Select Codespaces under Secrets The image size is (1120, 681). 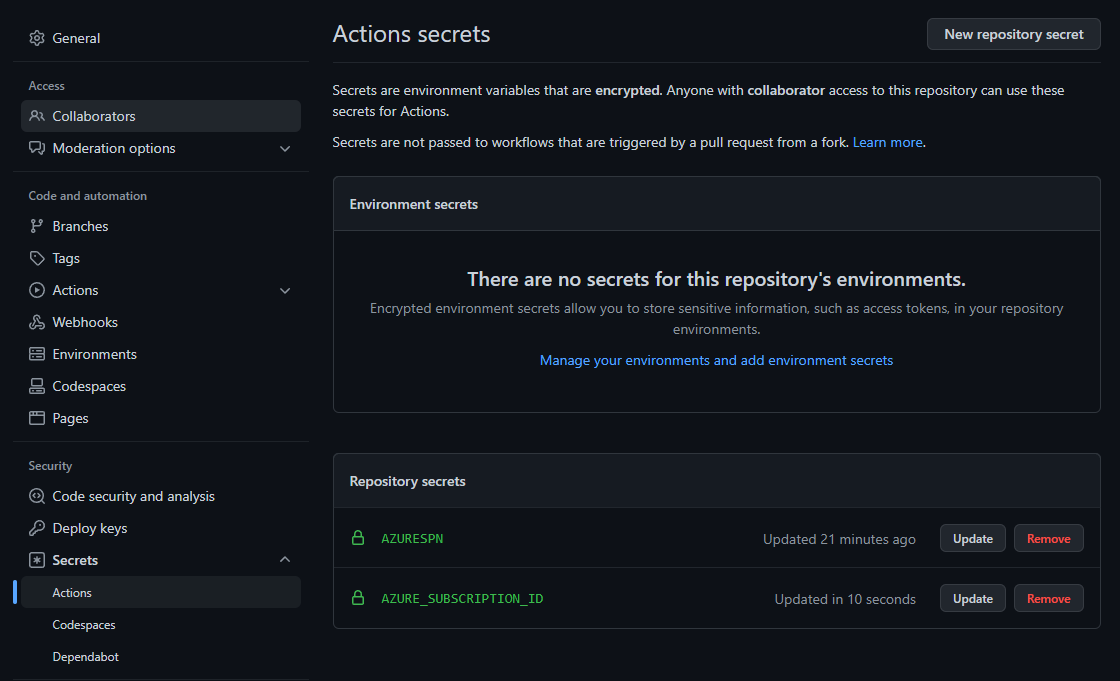pos(84,625)
